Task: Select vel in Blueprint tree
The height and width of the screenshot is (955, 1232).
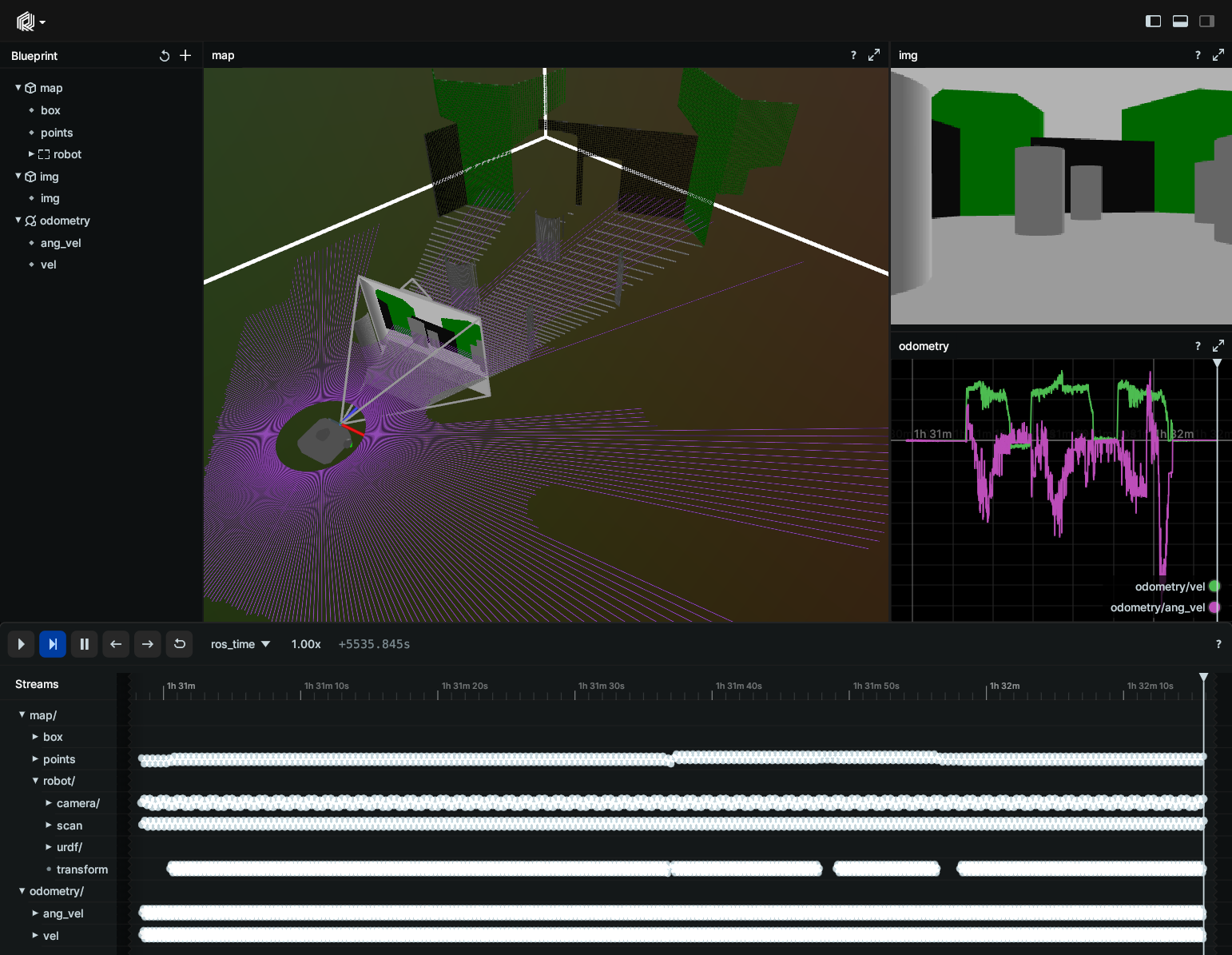Action: point(49,265)
